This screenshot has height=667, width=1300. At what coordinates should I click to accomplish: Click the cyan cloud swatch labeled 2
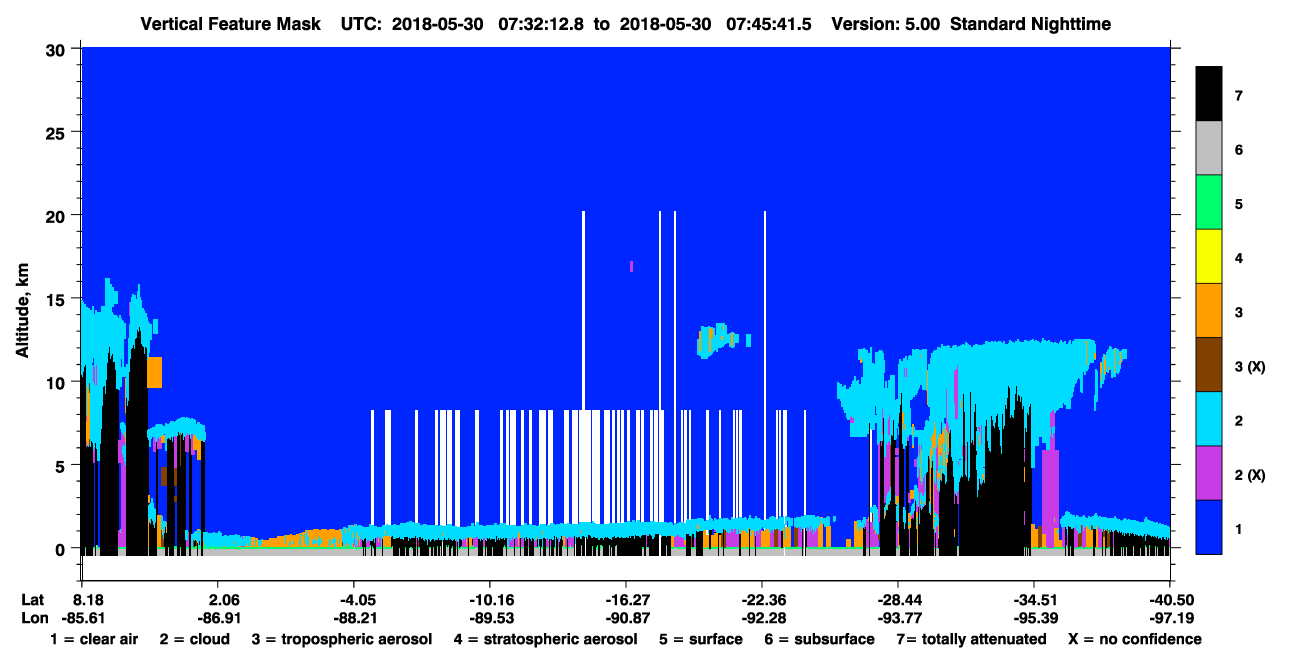[x=1209, y=419]
